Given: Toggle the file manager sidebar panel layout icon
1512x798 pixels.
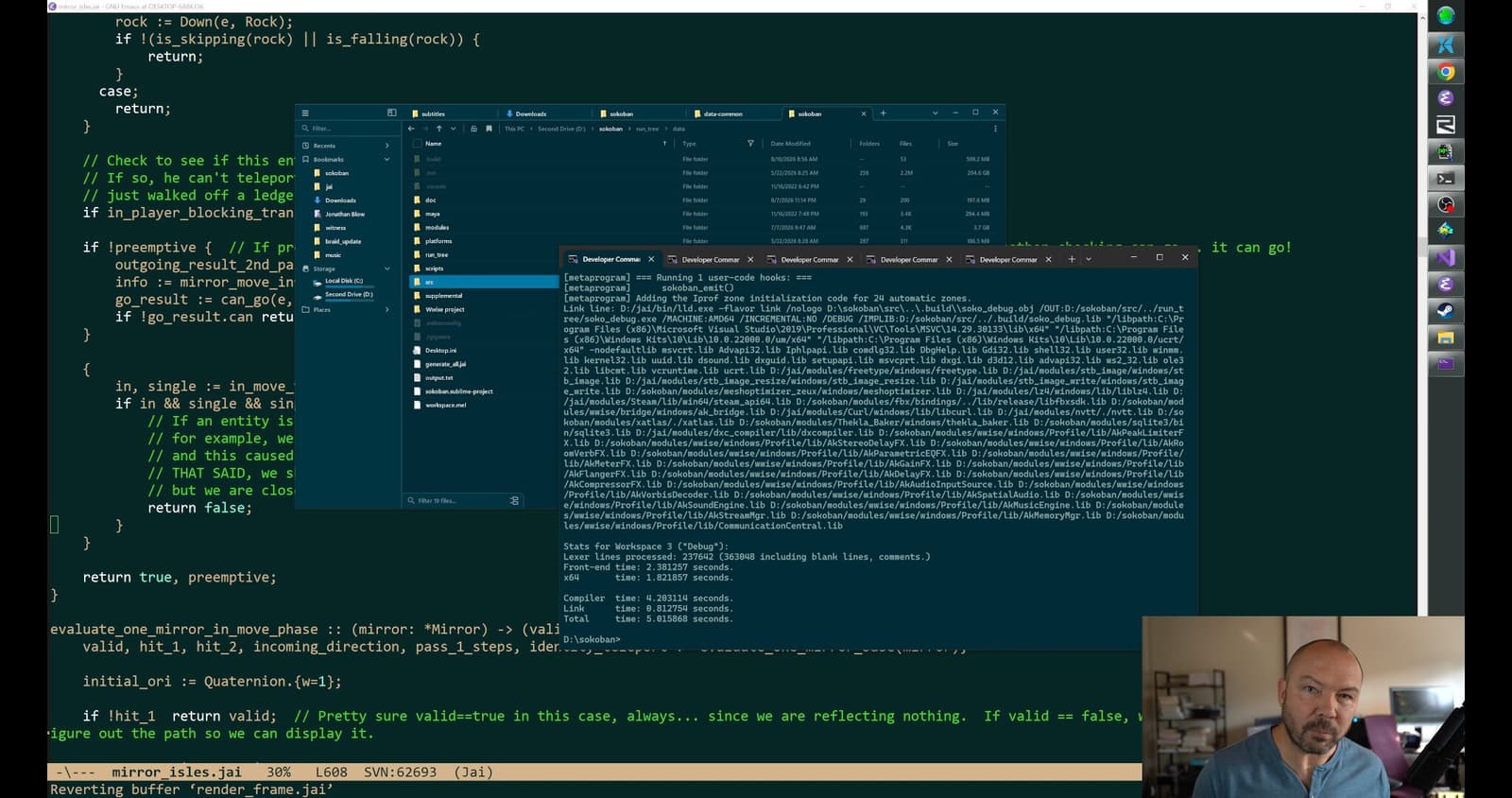Looking at the screenshot, I should click(x=391, y=113).
